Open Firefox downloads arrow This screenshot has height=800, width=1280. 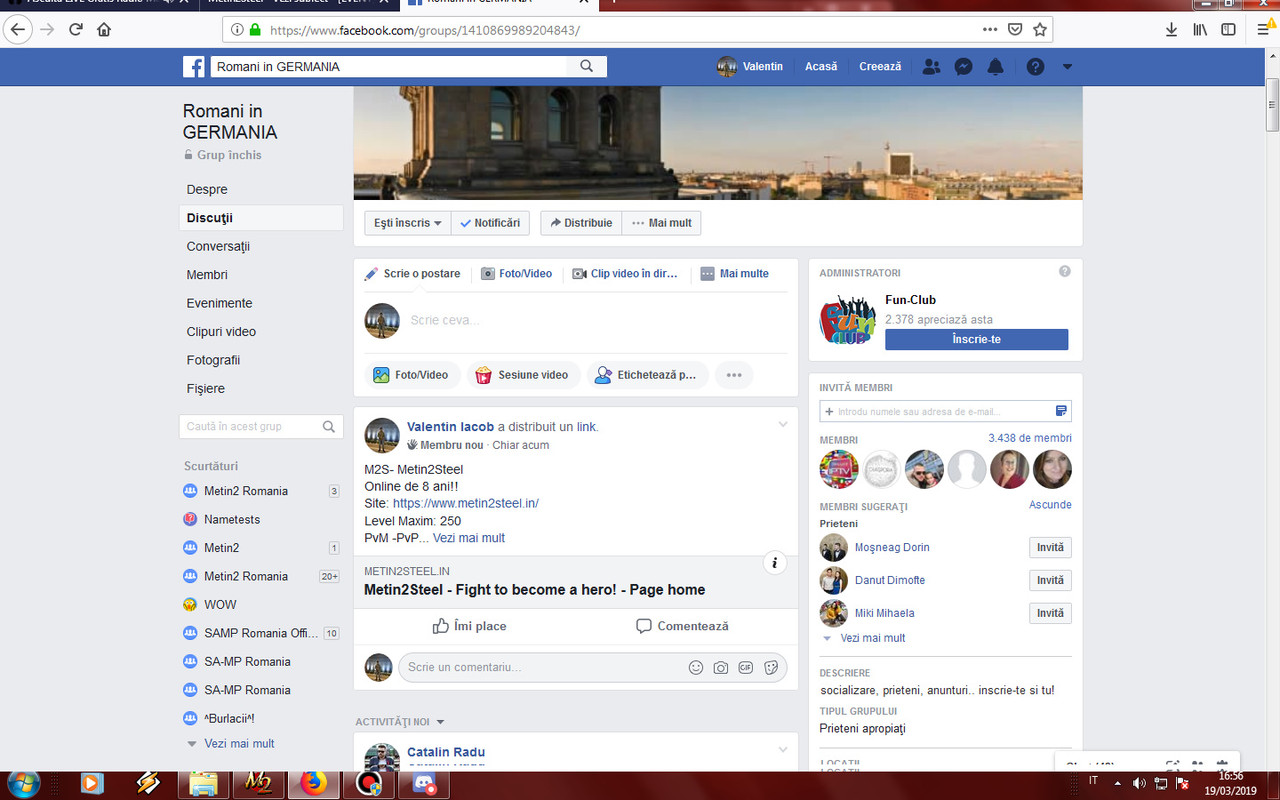(1172, 29)
